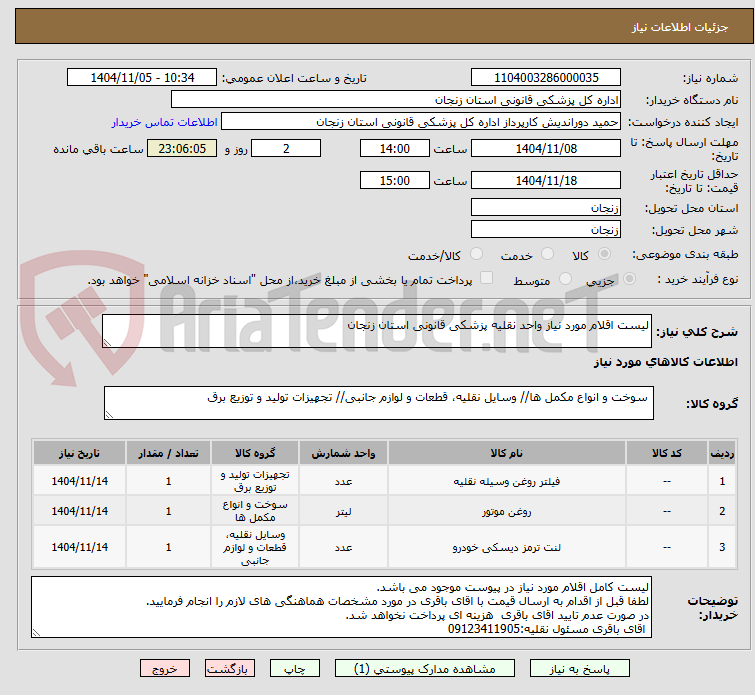This screenshot has height=695, width=755.
Task: Click the phone number 09123411905 text
Action: (483, 629)
